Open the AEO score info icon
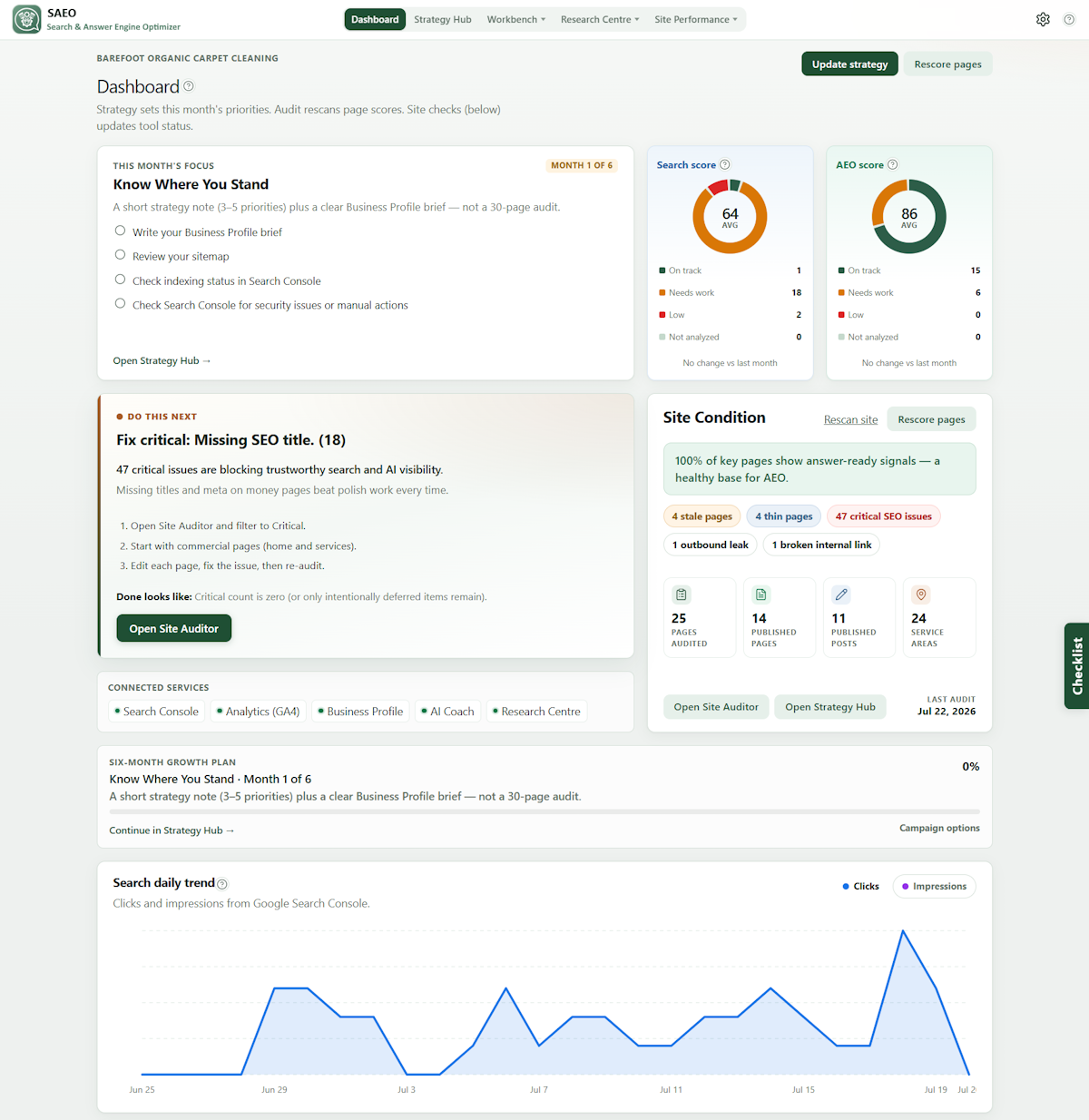Image resolution: width=1089 pixels, height=1120 pixels. [892, 164]
